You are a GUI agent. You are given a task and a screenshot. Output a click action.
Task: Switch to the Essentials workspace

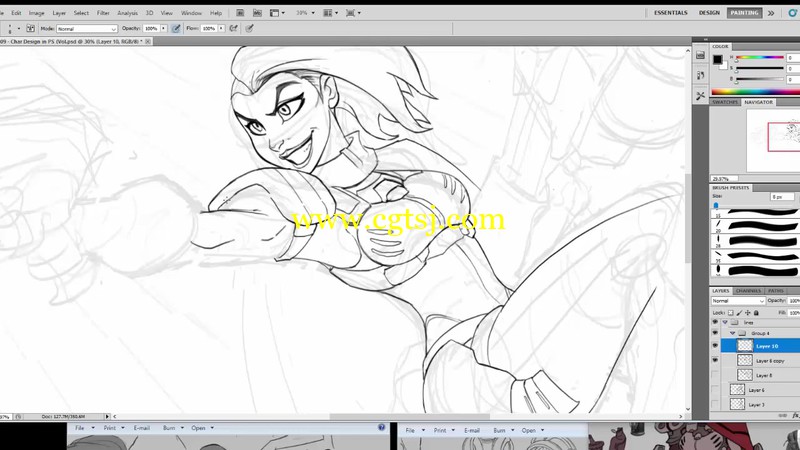click(x=670, y=13)
